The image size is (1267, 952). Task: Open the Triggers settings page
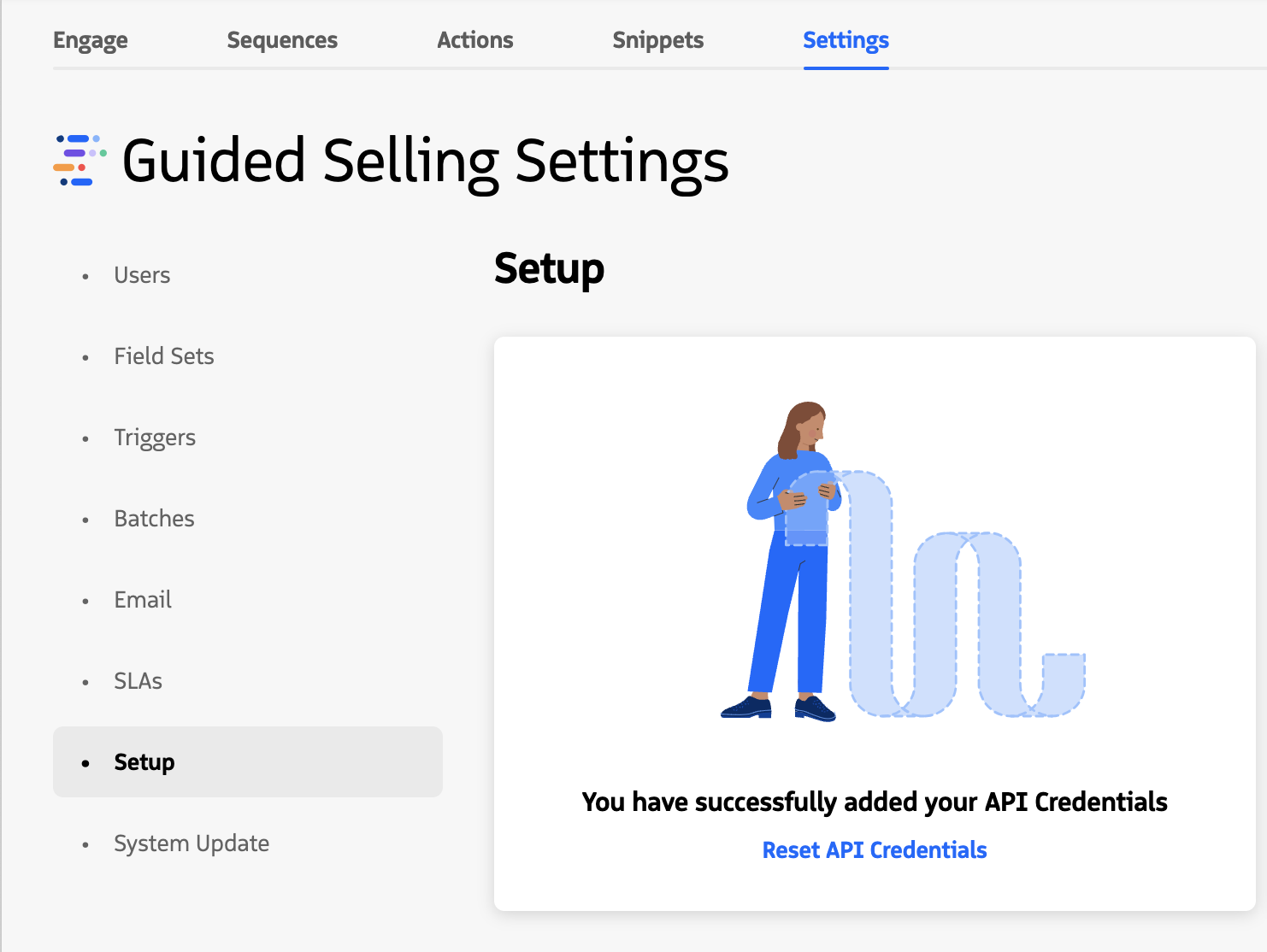(x=155, y=437)
